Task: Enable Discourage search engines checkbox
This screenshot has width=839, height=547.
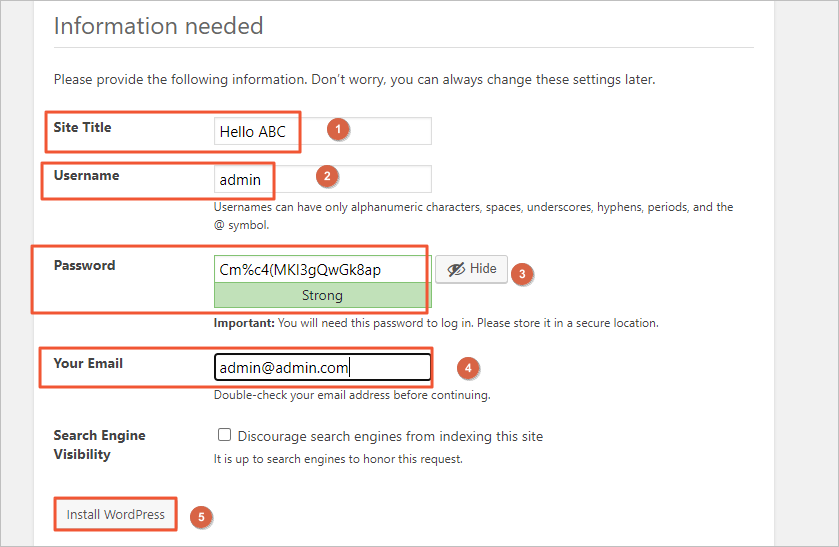Action: [x=224, y=435]
